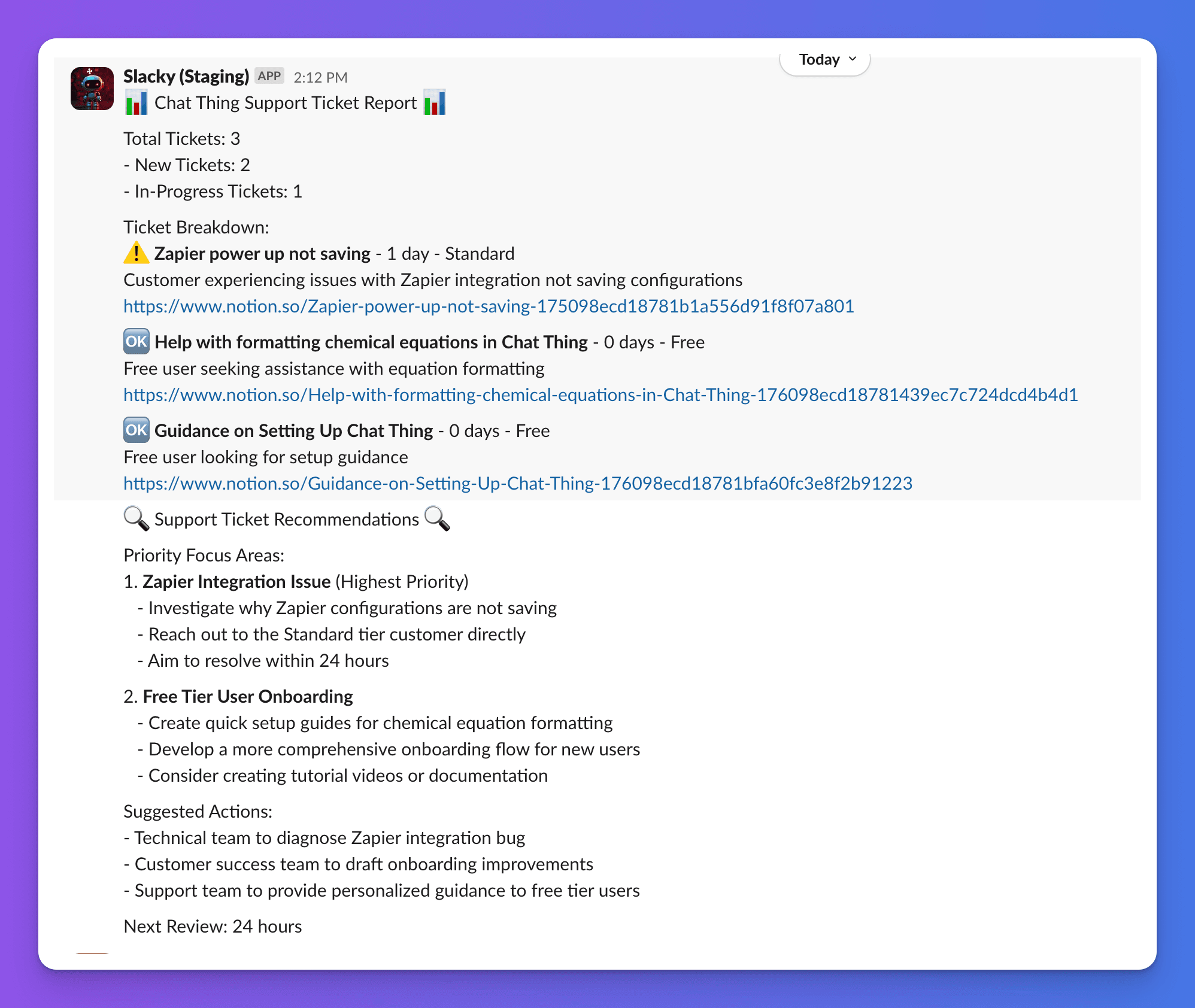Click the magnifier emoji after Support Ticket Recommendations
The width and height of the screenshot is (1195, 1008).
(437, 518)
